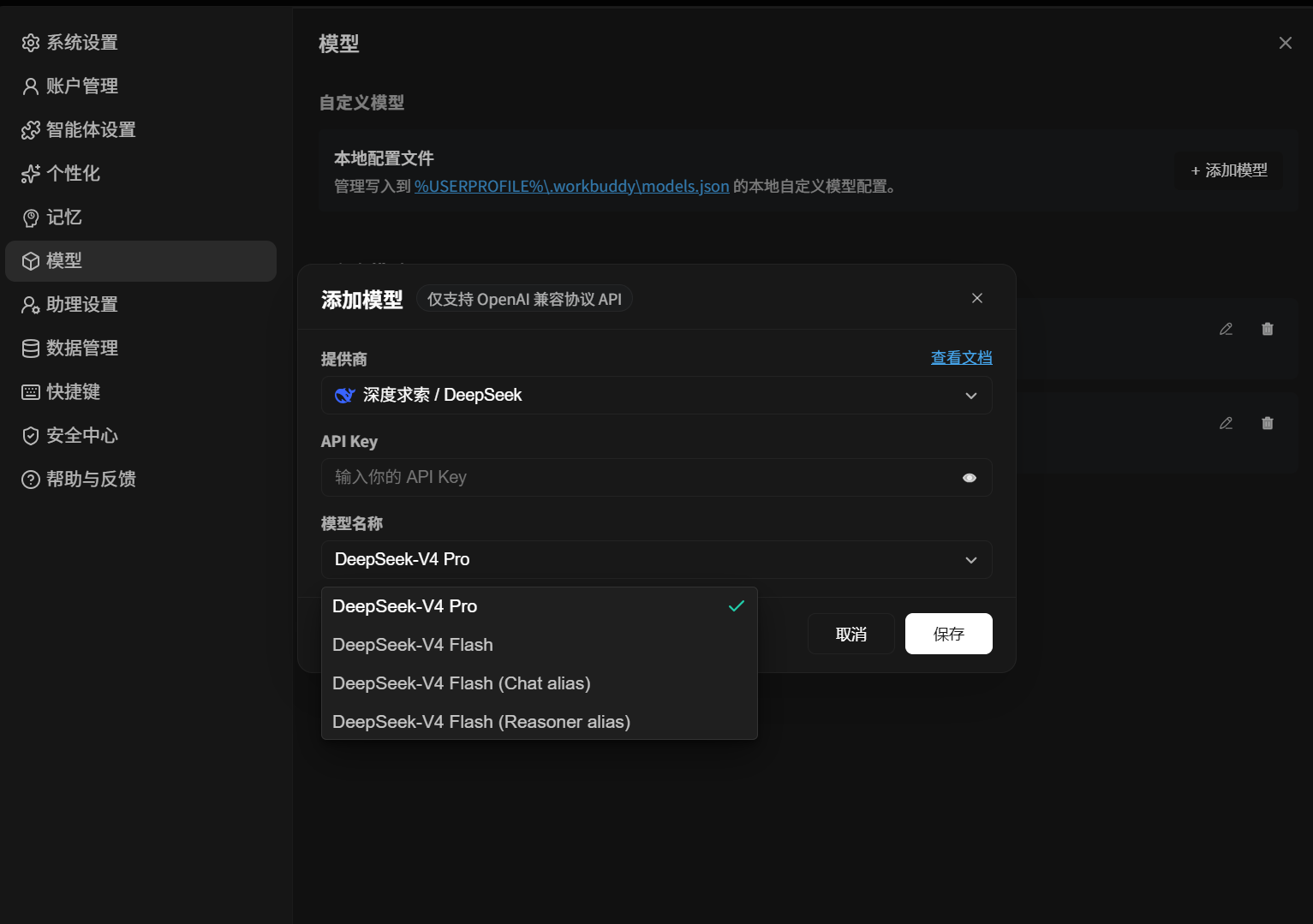The image size is (1313, 924).
Task: Click the DeepSeek whale logo icon
Action: tap(345, 395)
